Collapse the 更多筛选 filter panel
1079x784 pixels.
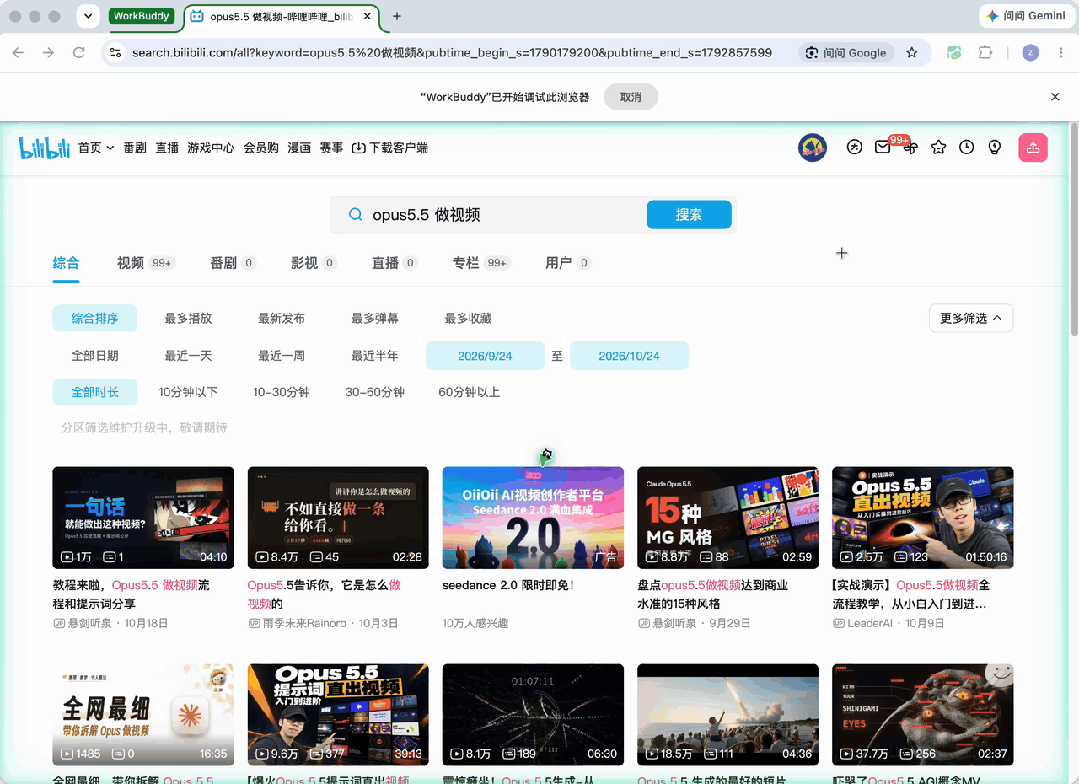point(971,318)
